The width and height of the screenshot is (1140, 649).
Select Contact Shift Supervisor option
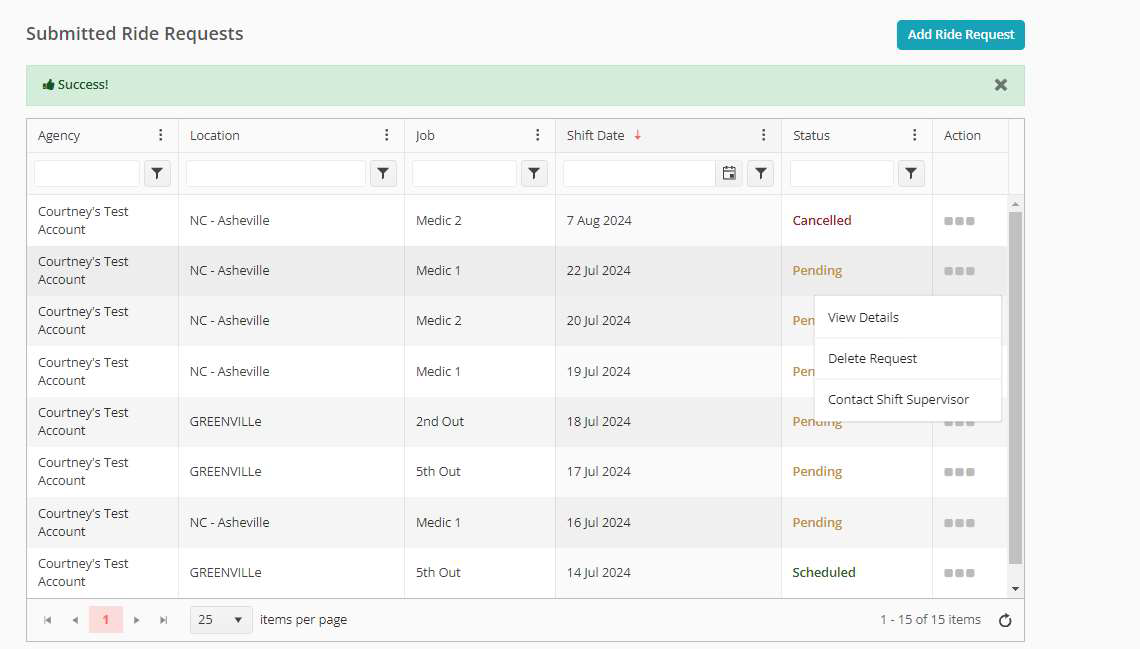click(x=898, y=400)
